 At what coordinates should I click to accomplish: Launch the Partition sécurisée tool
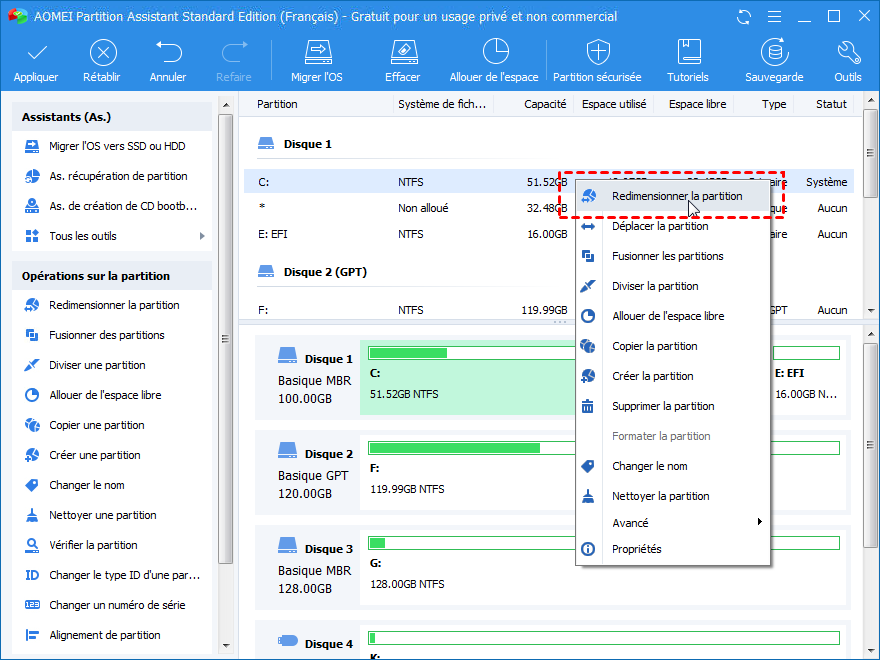(x=598, y=53)
